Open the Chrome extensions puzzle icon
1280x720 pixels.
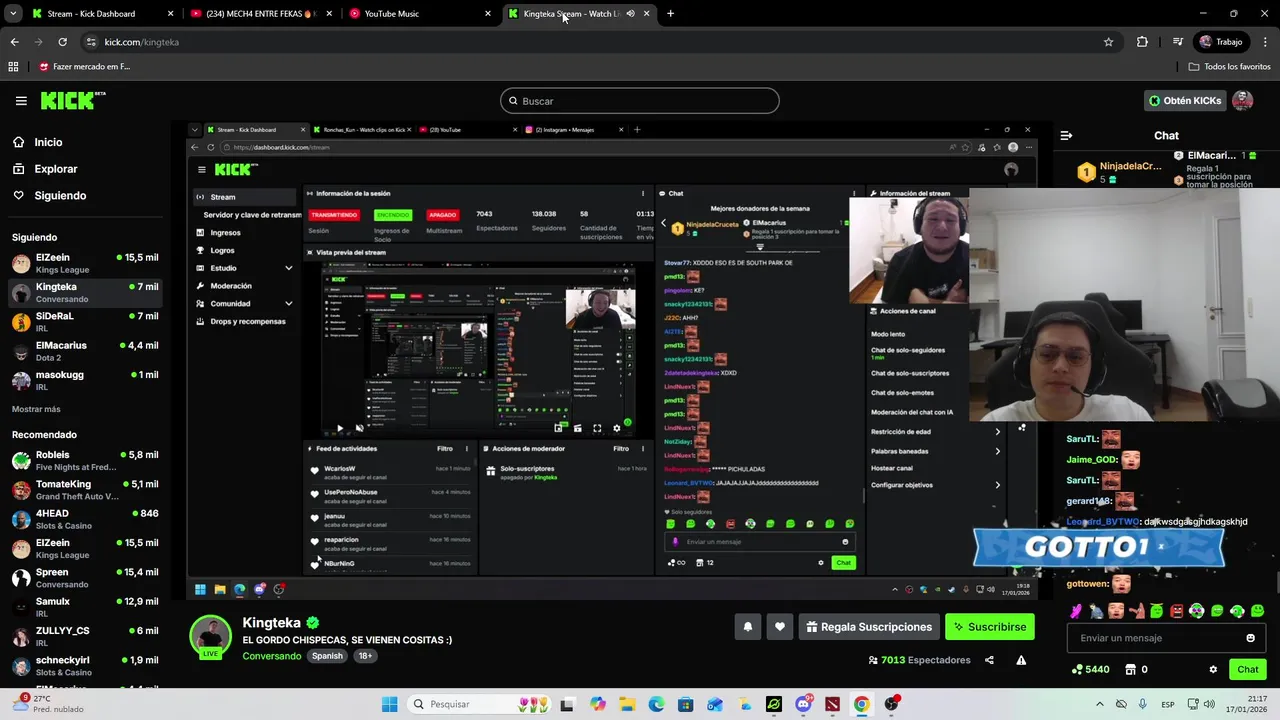pyautogui.click(x=1142, y=42)
